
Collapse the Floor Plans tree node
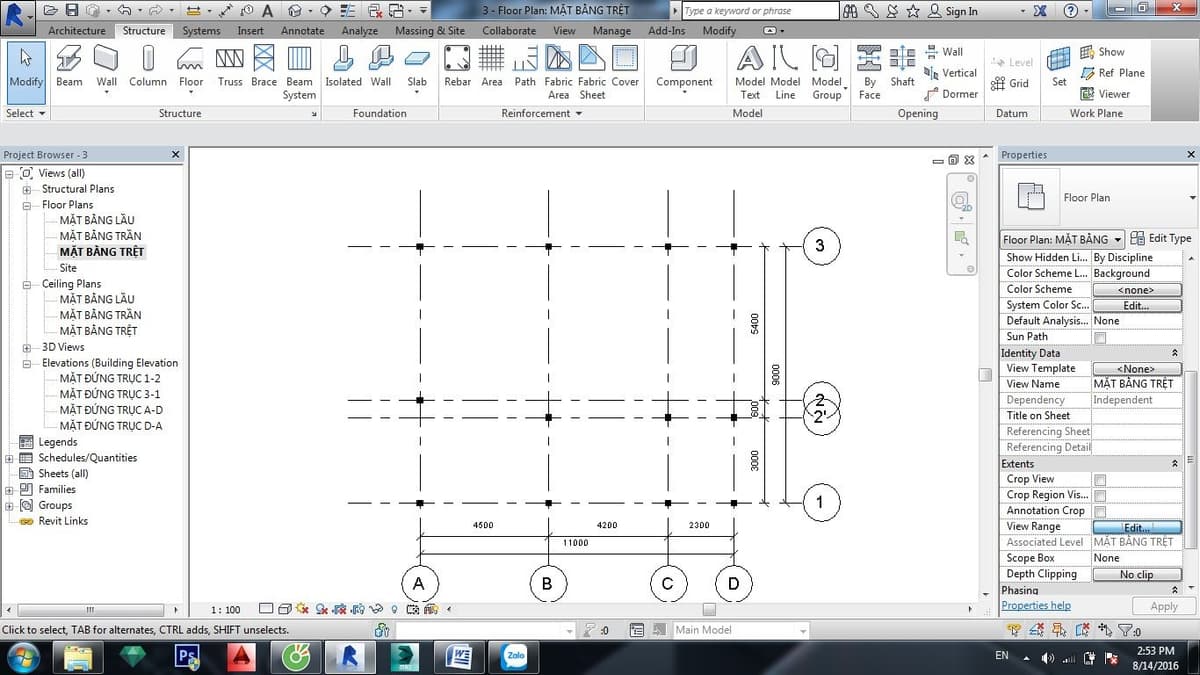tap(27, 205)
